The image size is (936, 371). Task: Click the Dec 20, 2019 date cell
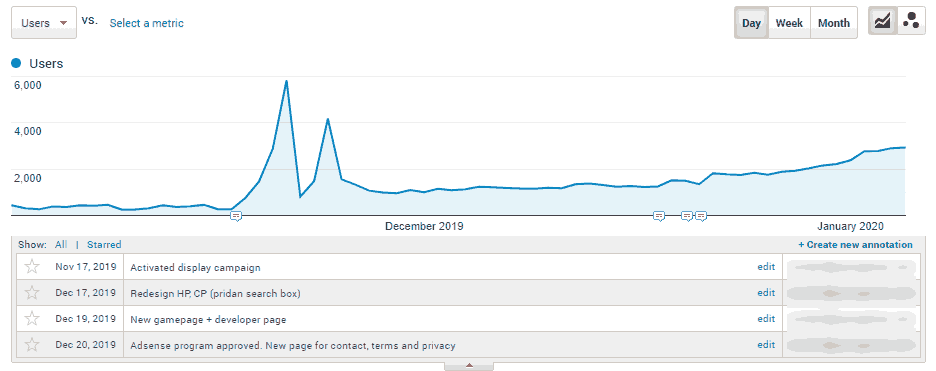[86, 345]
